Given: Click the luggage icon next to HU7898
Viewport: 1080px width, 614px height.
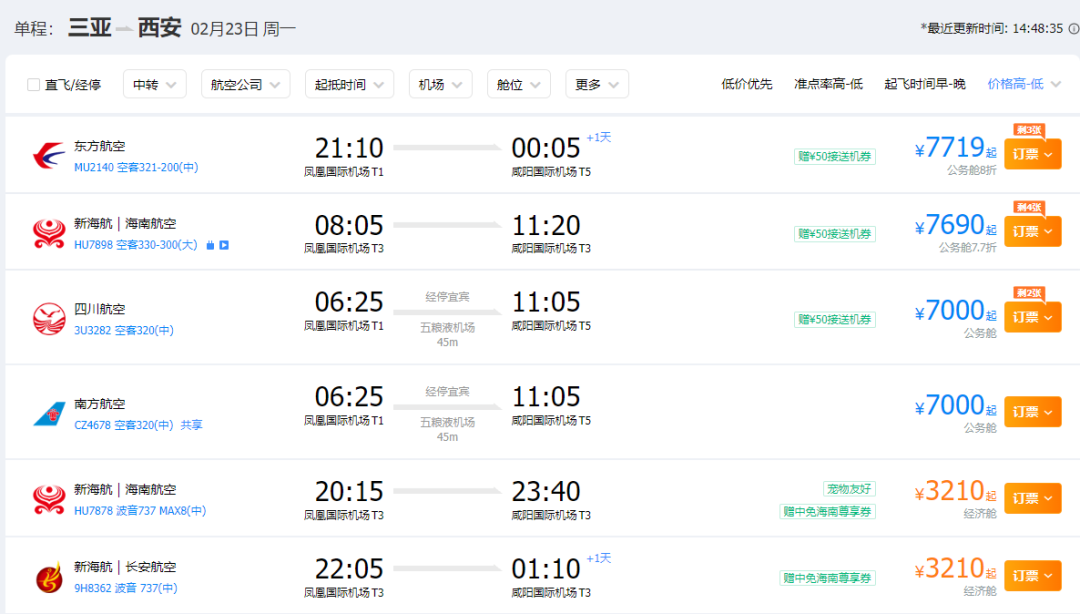Looking at the screenshot, I should click(x=210, y=245).
